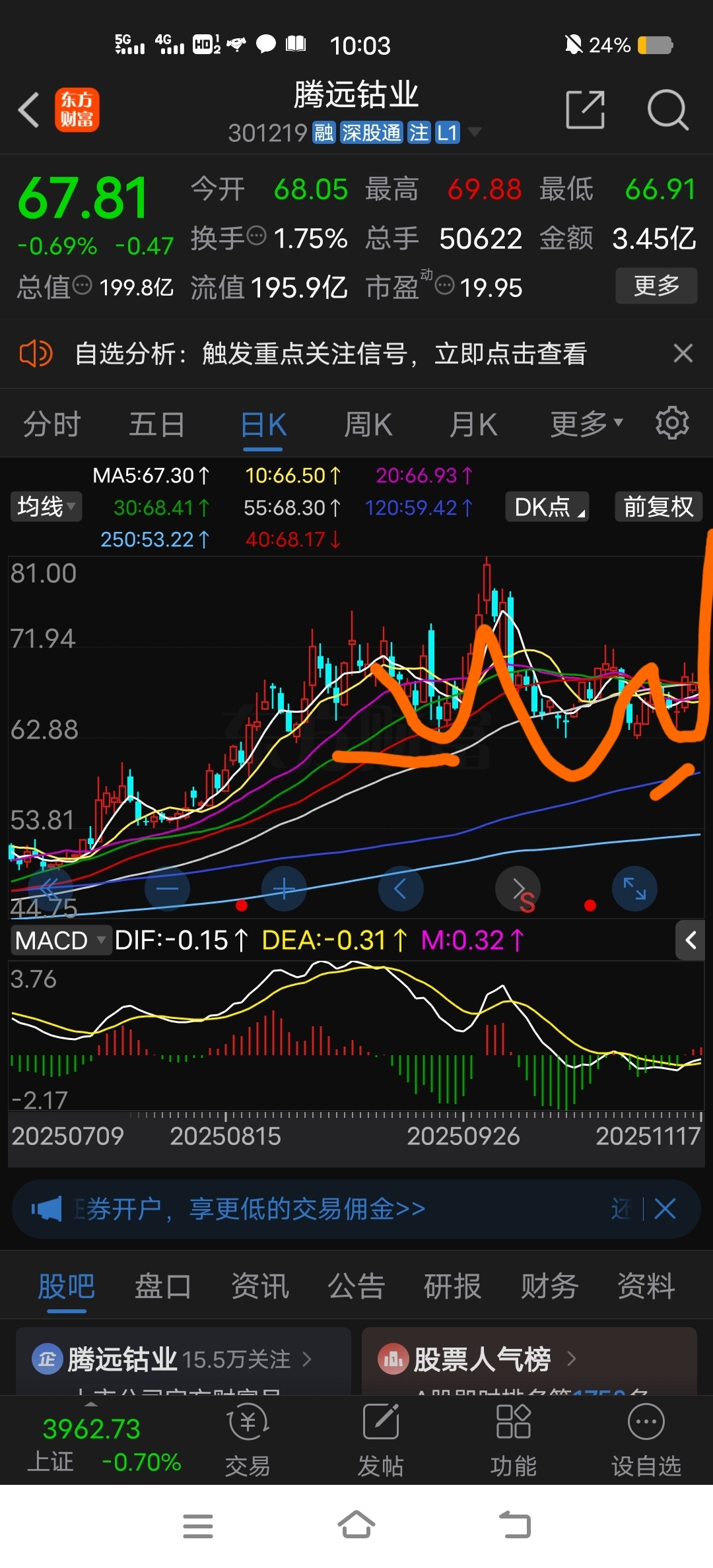Viewport: 713px width, 1568px height.
Task: Open the MACD indicator dropdown
Action: coord(60,940)
